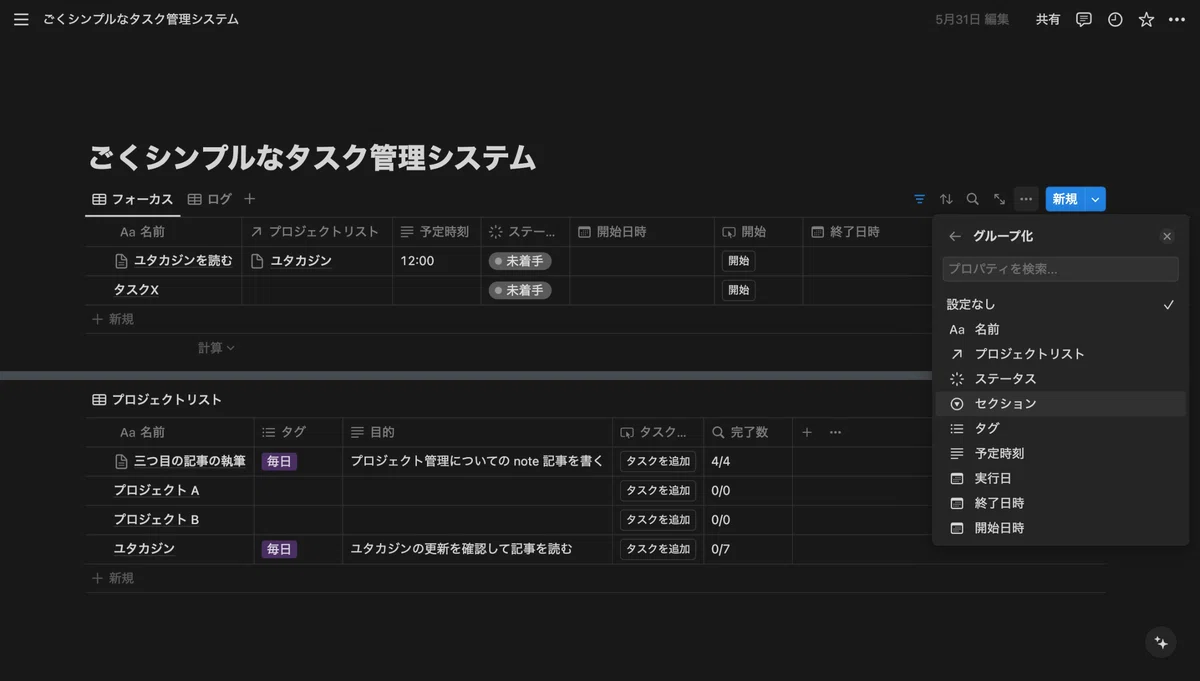The height and width of the screenshot is (681, 1200).
Task: Click タスクを追加 in ユタカジン project row
Action: point(658,548)
